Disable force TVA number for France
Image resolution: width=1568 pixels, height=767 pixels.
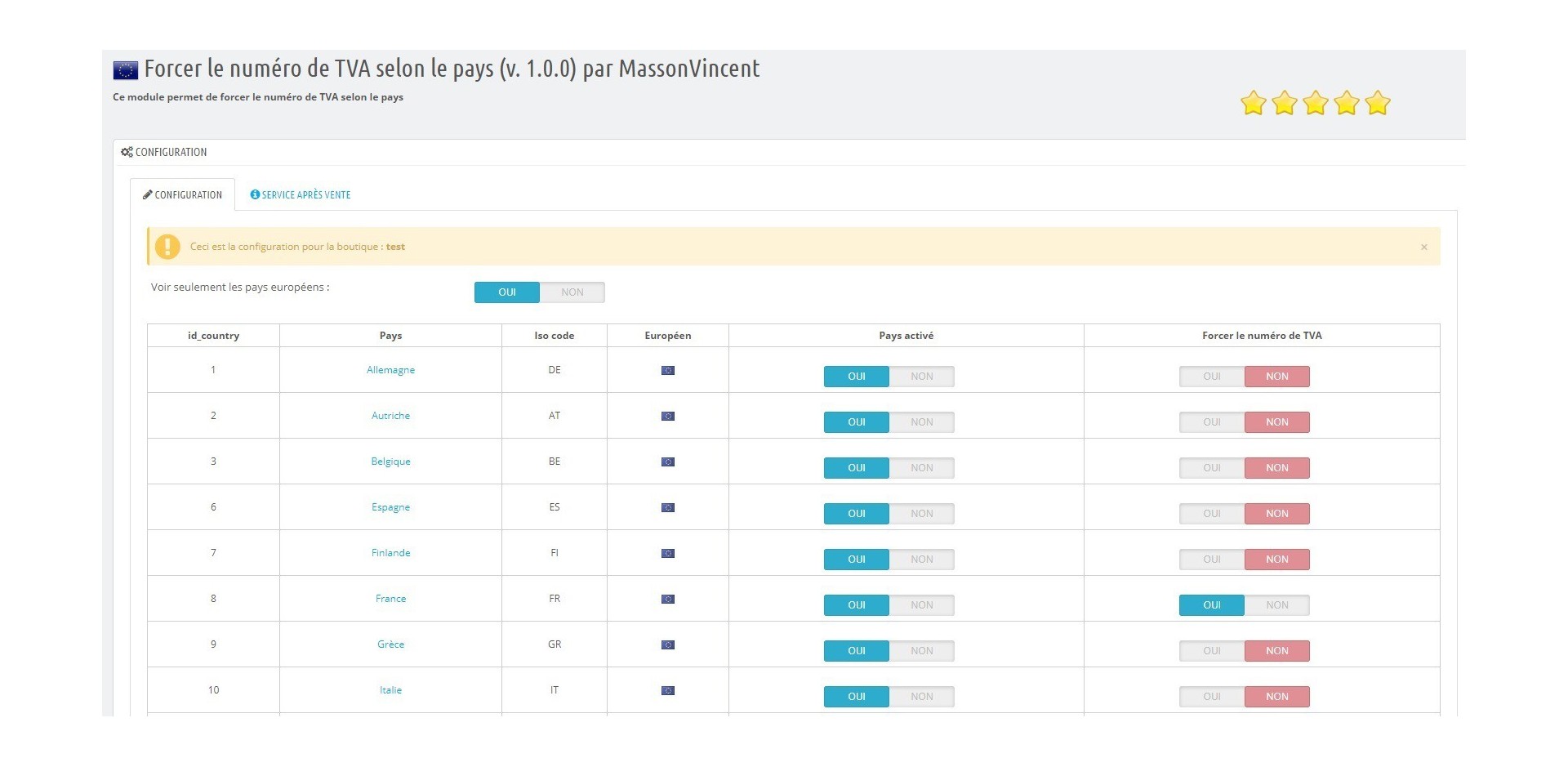[x=1276, y=605]
